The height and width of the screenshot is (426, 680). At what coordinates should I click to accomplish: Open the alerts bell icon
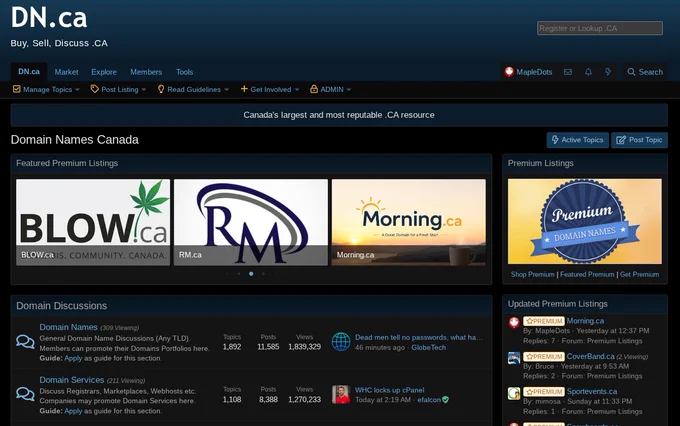pyautogui.click(x=588, y=72)
